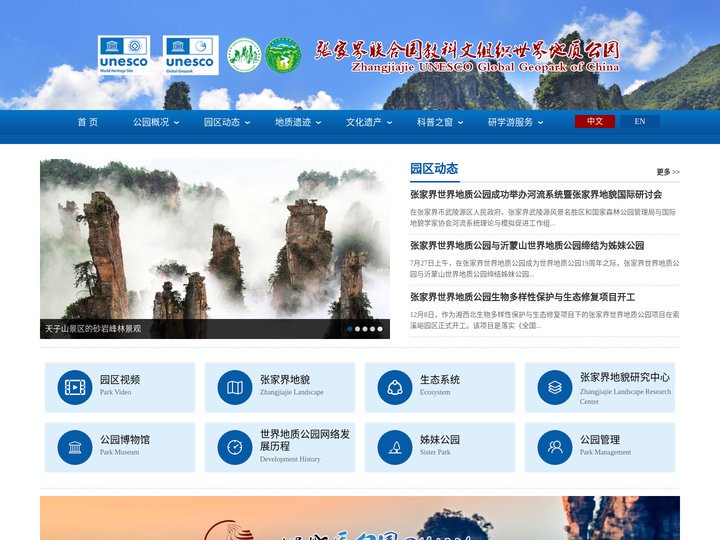Open the 公园博物馆 museum icon

click(75, 447)
